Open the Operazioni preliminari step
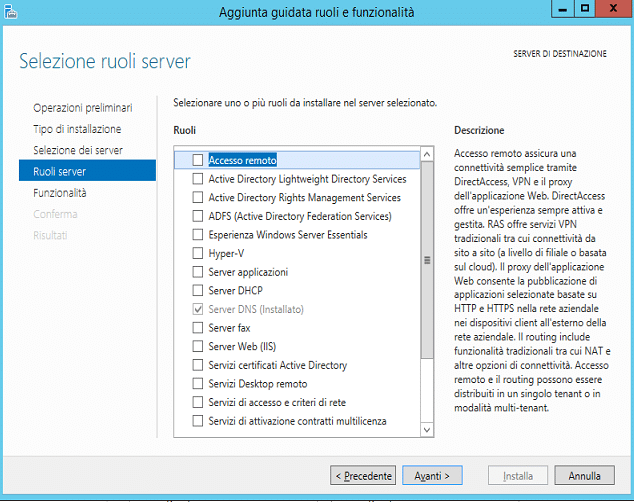634x502 pixels. (83, 108)
